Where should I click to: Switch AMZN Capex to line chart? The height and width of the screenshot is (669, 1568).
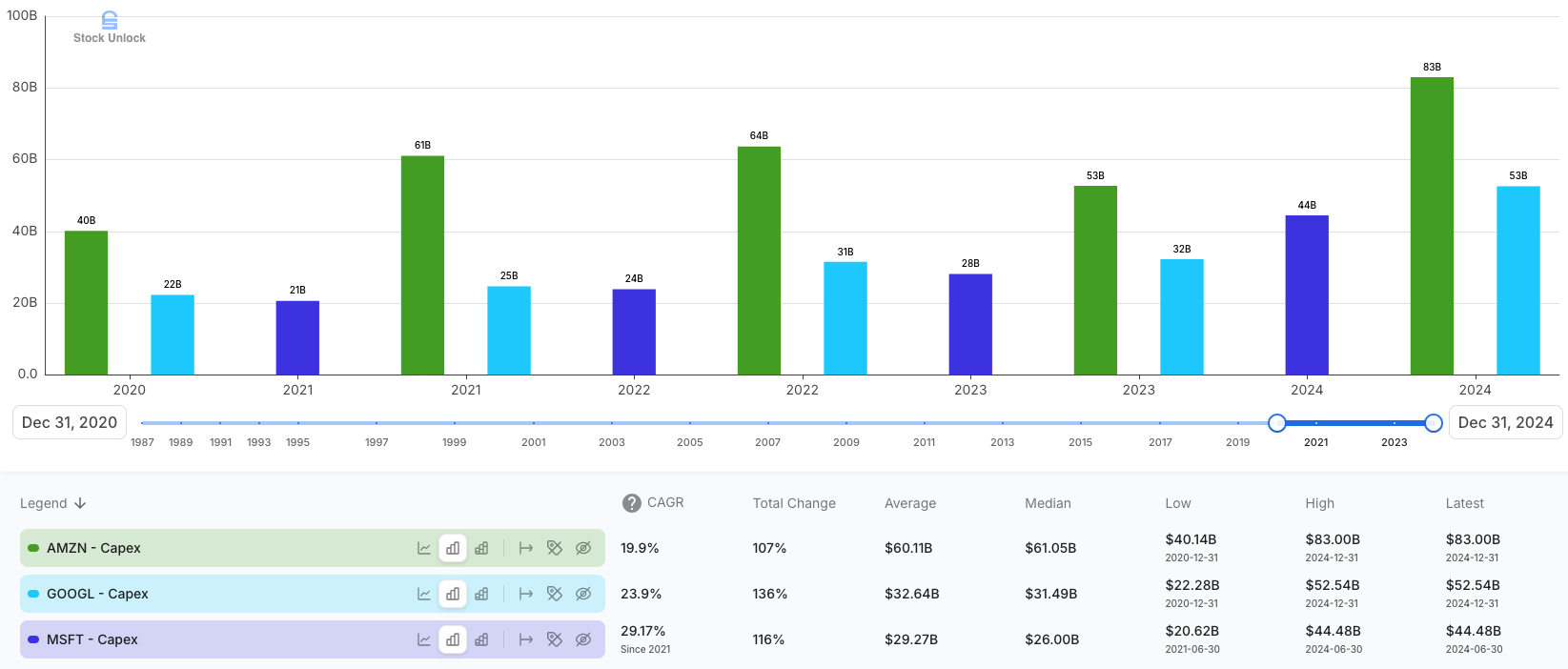[x=424, y=548]
